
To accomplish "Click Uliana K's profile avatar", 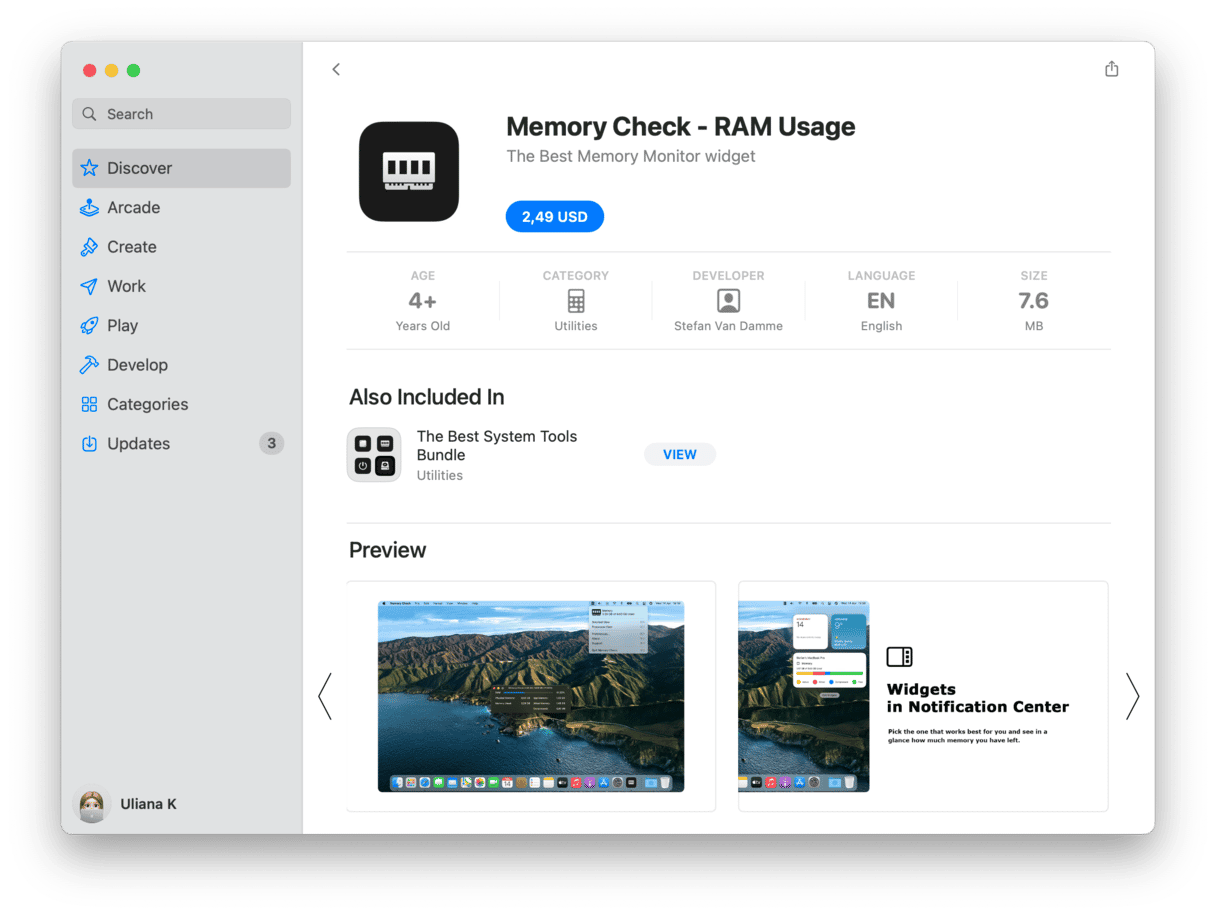I will click(x=92, y=804).
